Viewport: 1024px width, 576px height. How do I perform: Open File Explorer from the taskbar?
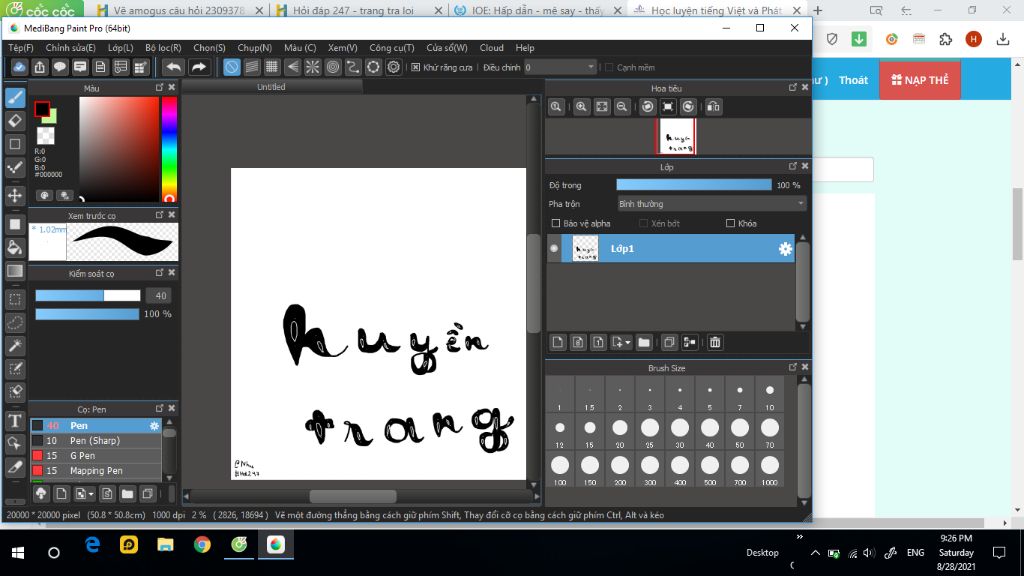(x=165, y=545)
